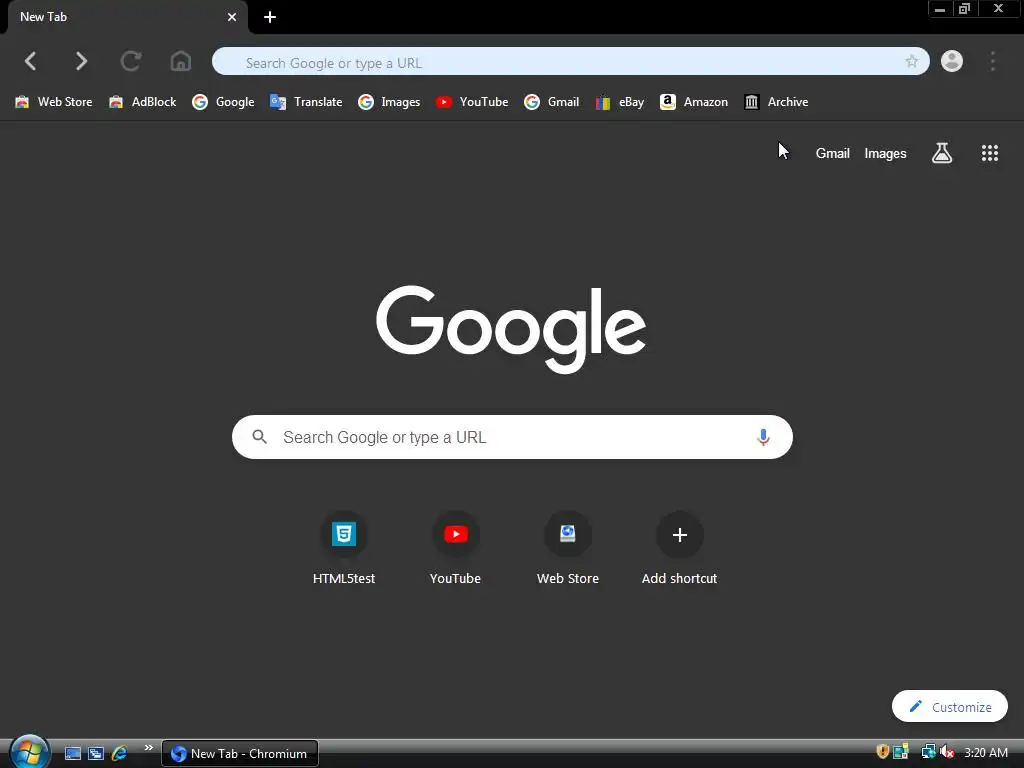Click the Google logo

click(x=511, y=329)
